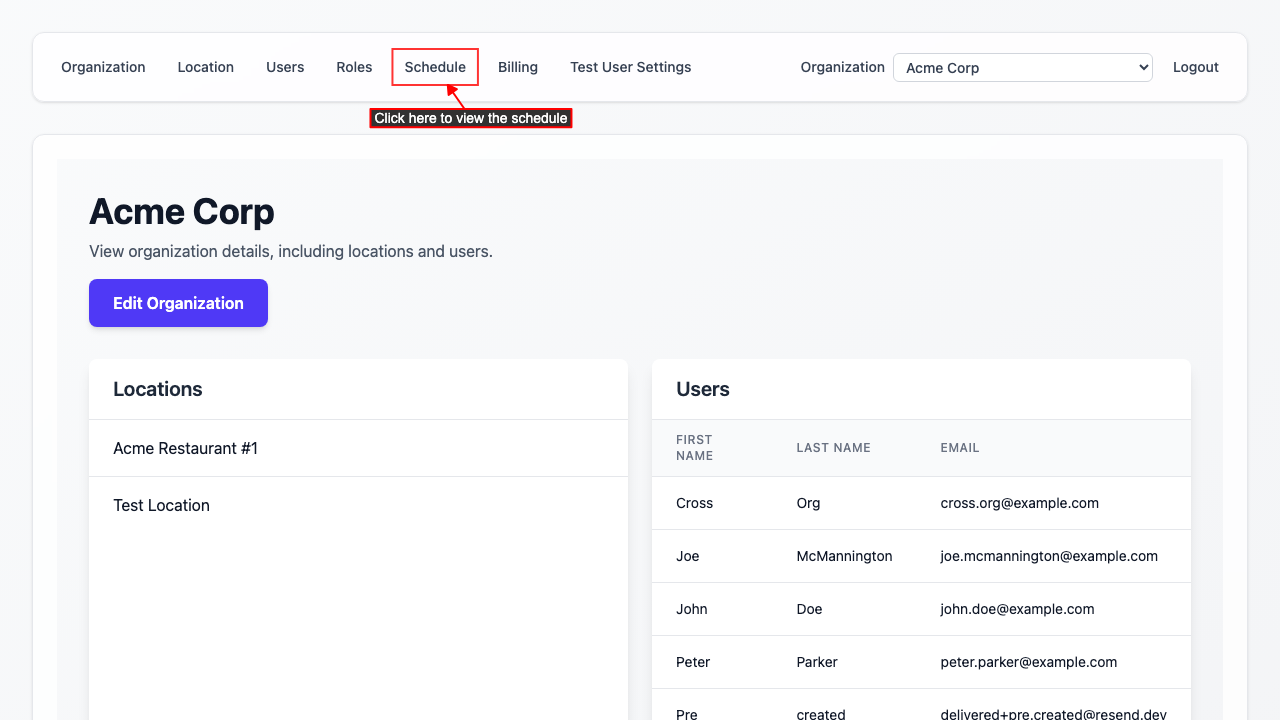This screenshot has width=1280, height=720.
Task: Expand the organization selector chevron
Action: (x=1141, y=67)
